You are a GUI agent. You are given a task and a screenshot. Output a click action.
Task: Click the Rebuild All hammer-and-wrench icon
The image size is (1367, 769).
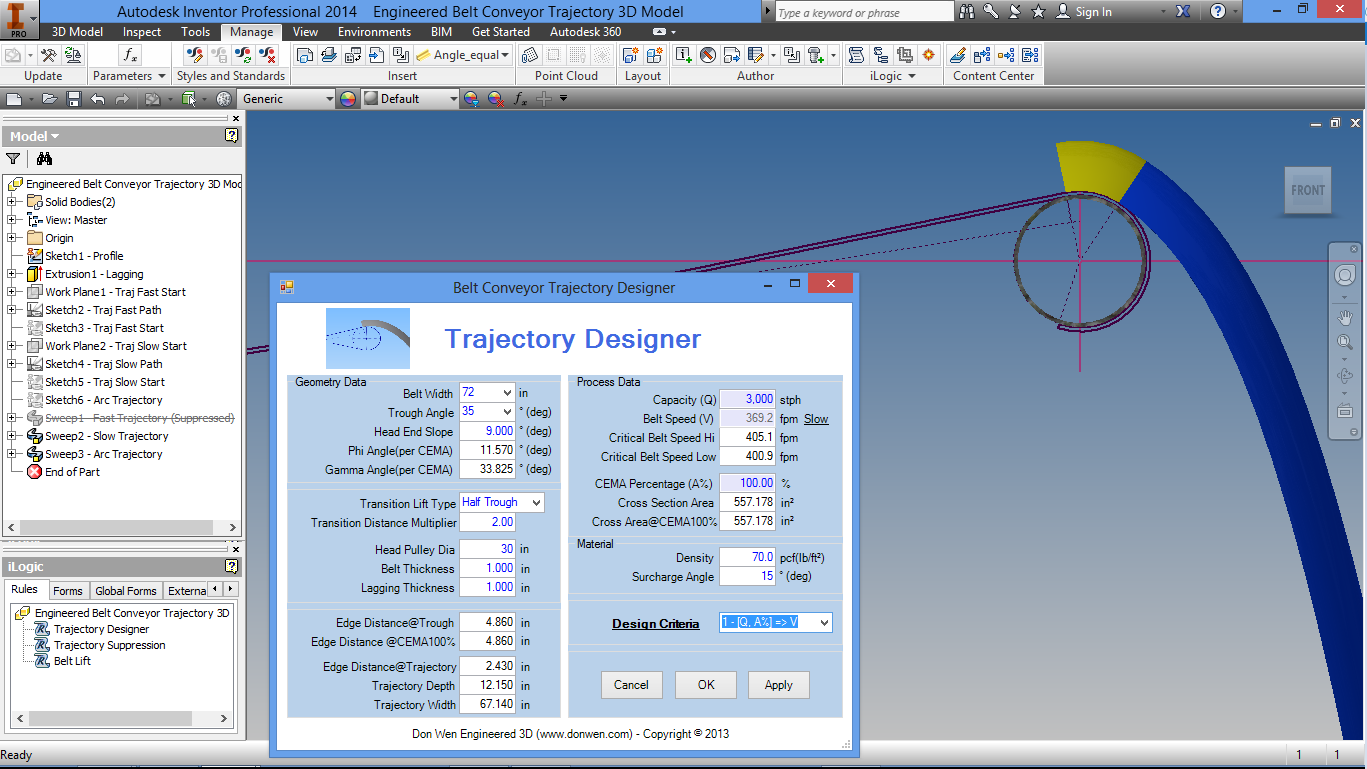coord(48,55)
